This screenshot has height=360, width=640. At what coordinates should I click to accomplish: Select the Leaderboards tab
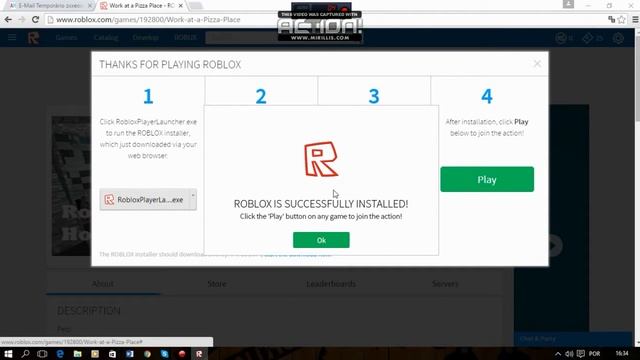(x=331, y=284)
